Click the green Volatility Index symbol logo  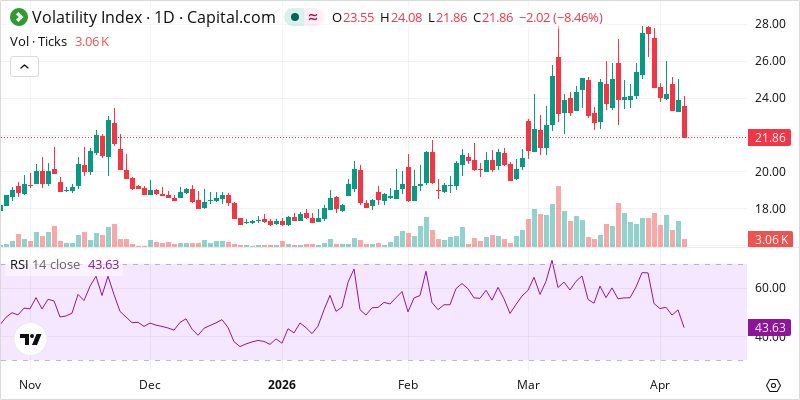pos(19,17)
